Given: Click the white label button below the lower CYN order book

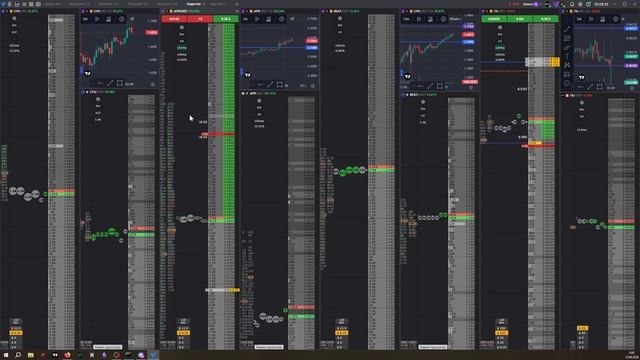Looking at the screenshot, I should tap(108, 347).
